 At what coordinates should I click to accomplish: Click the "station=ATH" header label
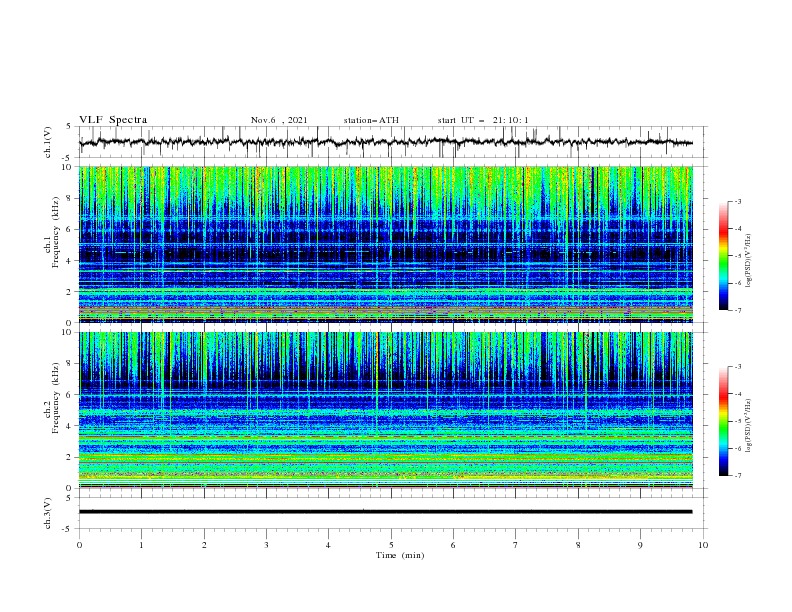pyautogui.click(x=371, y=120)
